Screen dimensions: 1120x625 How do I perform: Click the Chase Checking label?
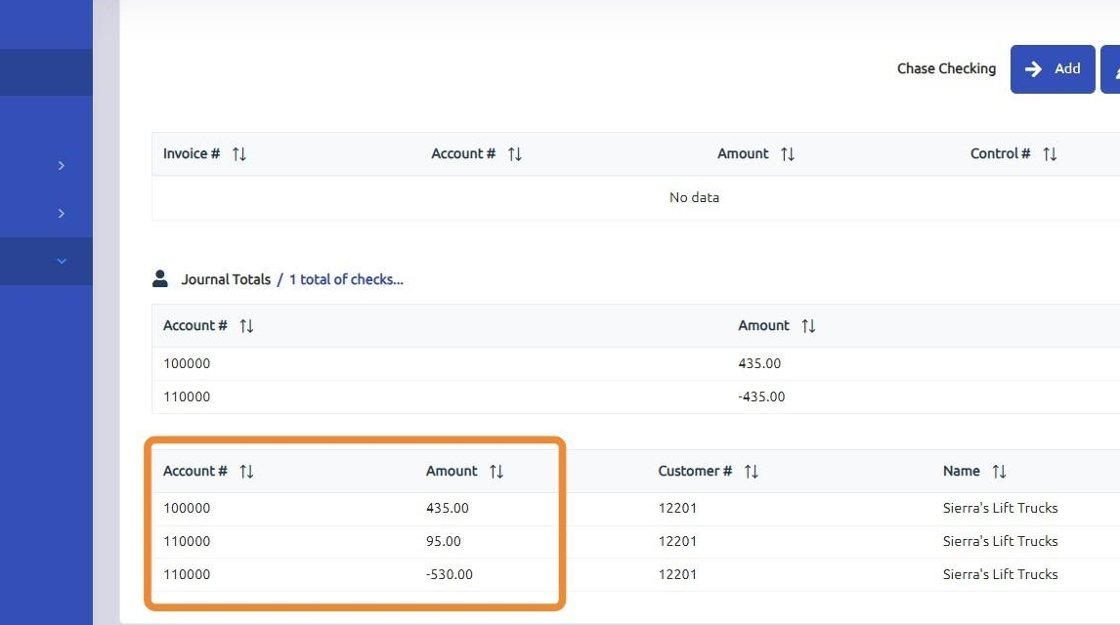(x=946, y=69)
